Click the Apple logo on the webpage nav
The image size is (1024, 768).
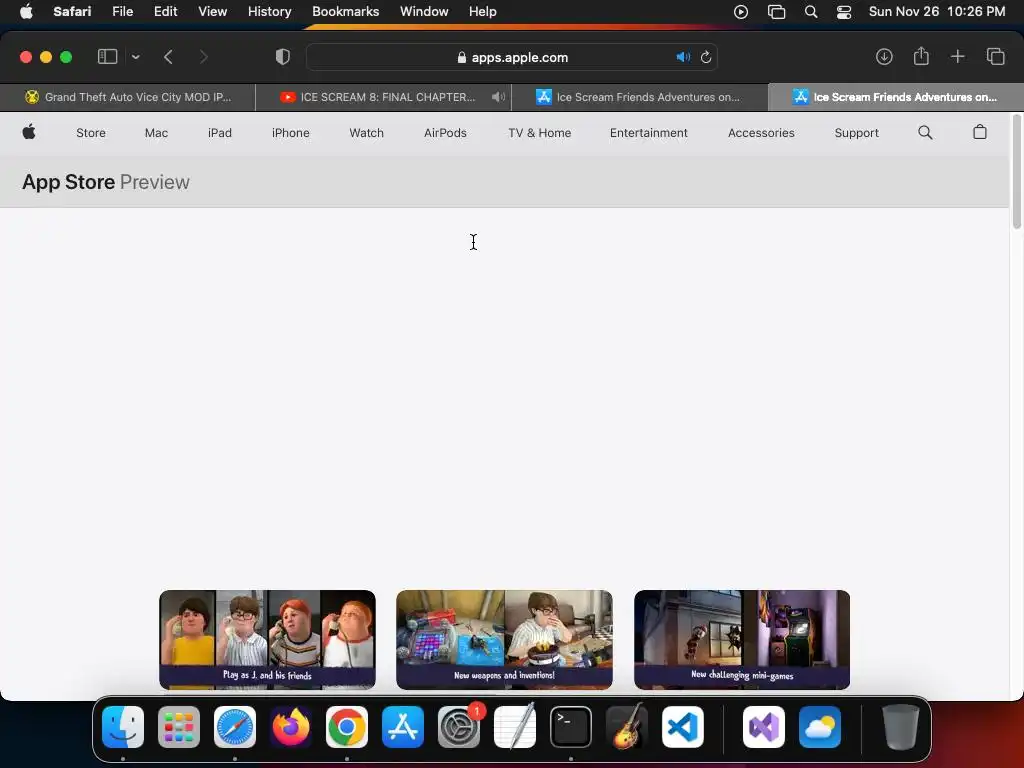(x=29, y=132)
